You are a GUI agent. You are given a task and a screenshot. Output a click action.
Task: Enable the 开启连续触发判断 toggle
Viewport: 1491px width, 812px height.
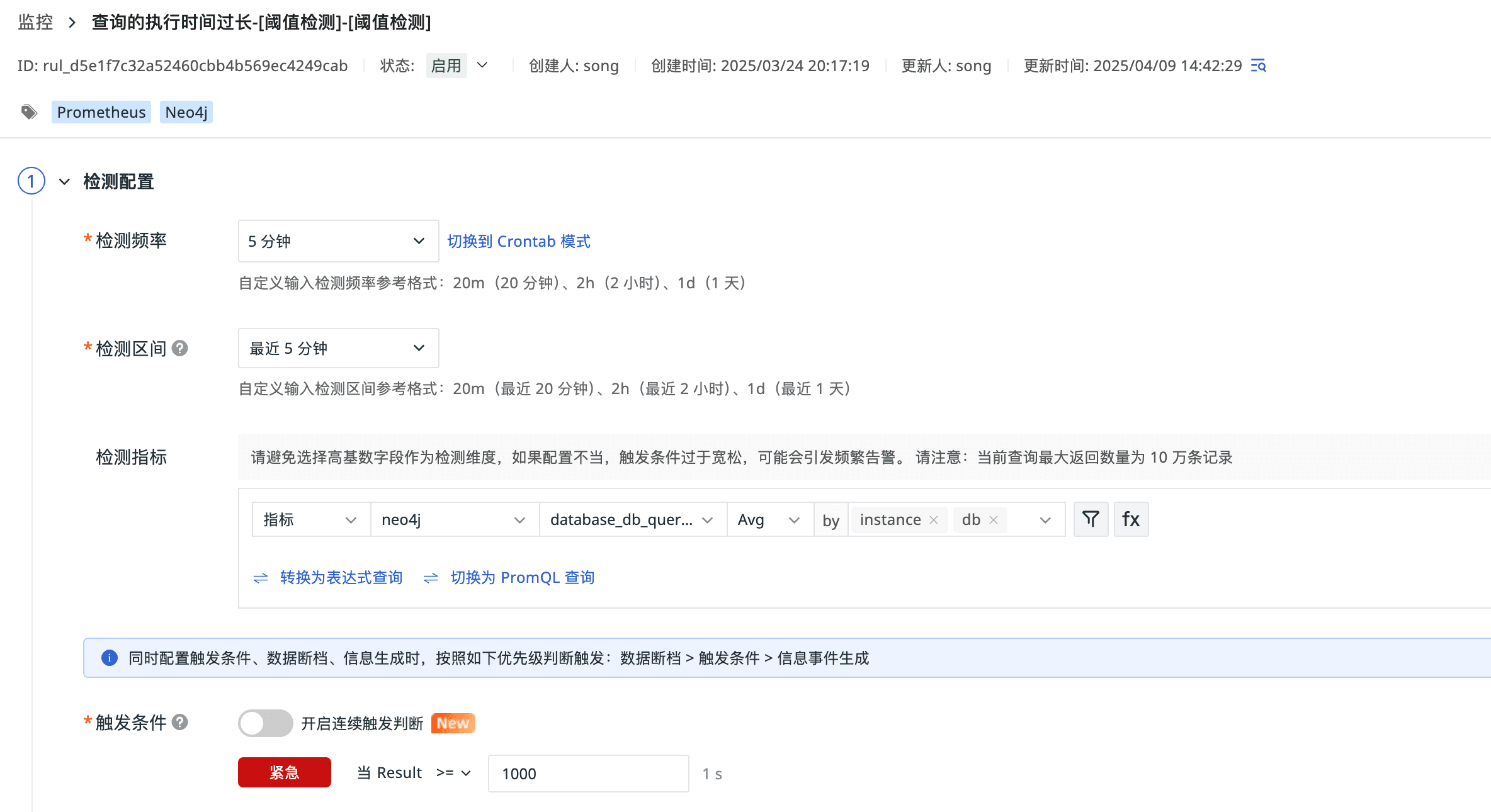pyautogui.click(x=265, y=723)
